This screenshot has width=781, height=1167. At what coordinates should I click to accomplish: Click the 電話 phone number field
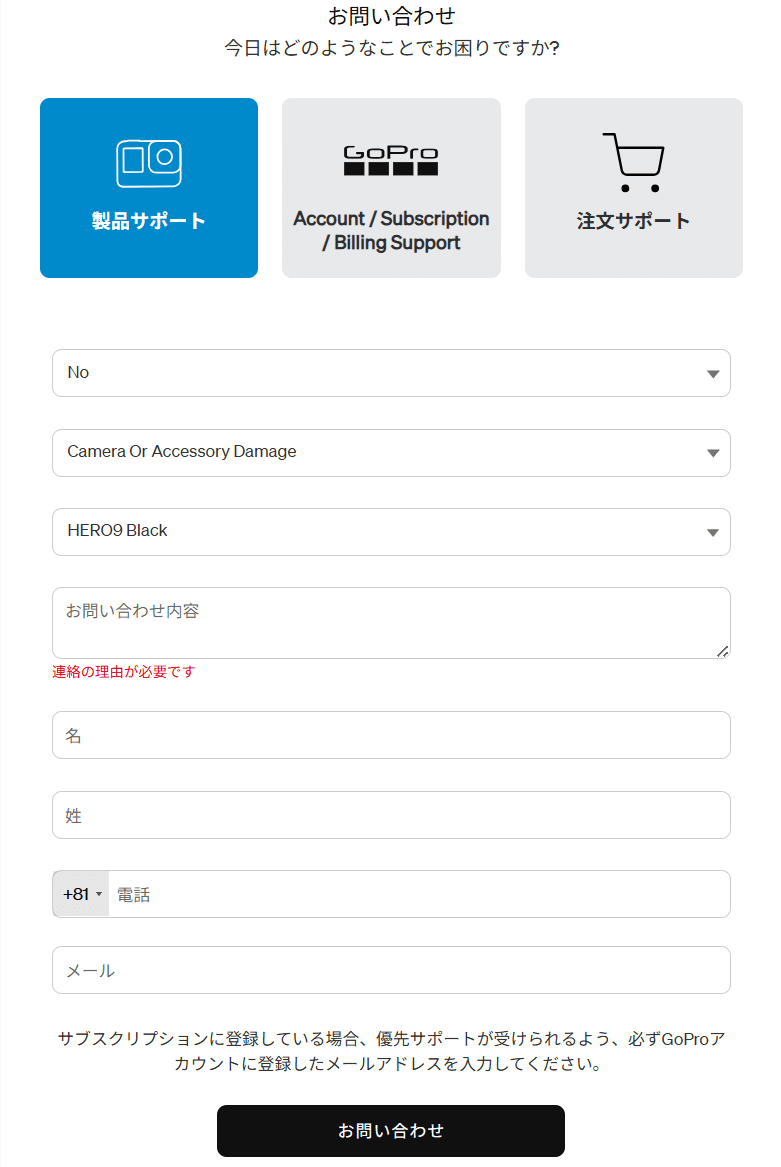click(x=419, y=894)
